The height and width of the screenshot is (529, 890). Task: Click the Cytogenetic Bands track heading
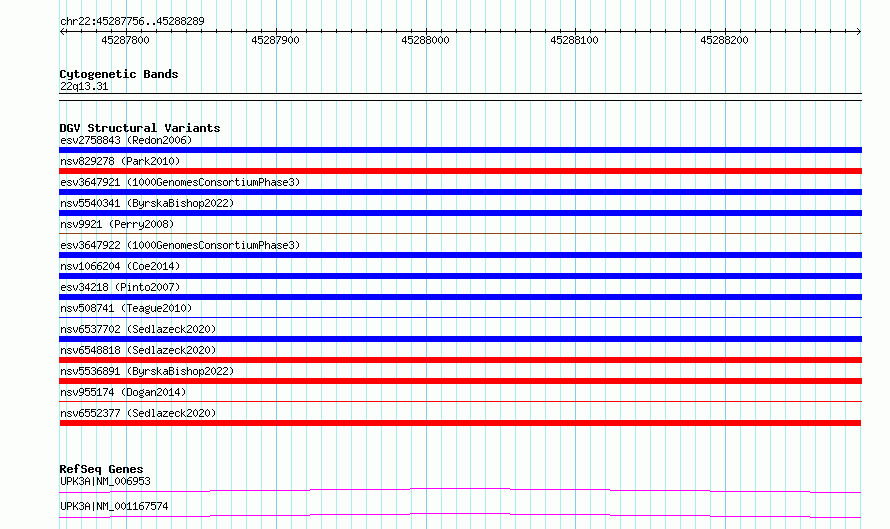point(119,74)
